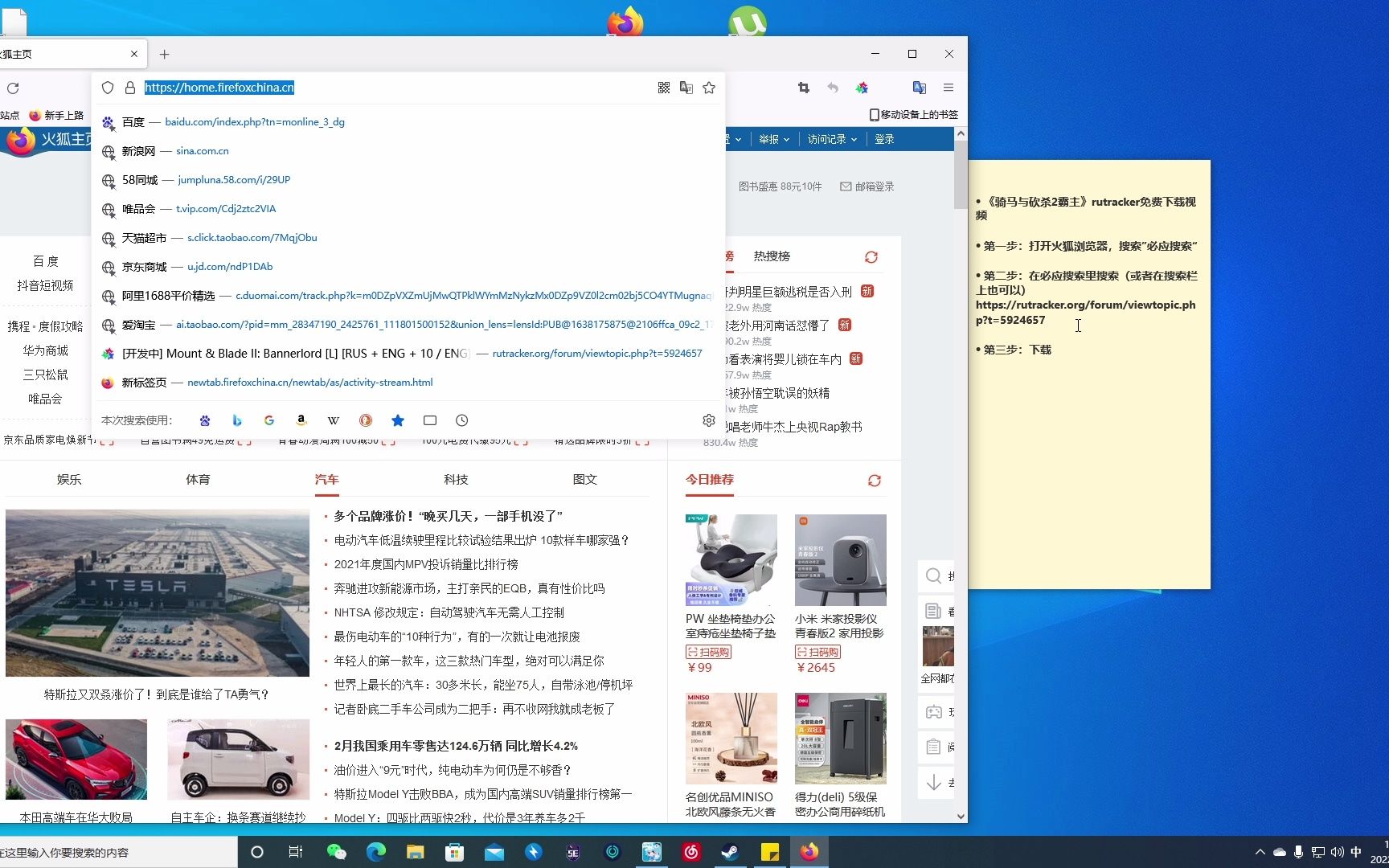Open headline 2021年度国内MPV投诉销量比排行榜
Viewport: 1389px width, 868px height.
(x=426, y=564)
